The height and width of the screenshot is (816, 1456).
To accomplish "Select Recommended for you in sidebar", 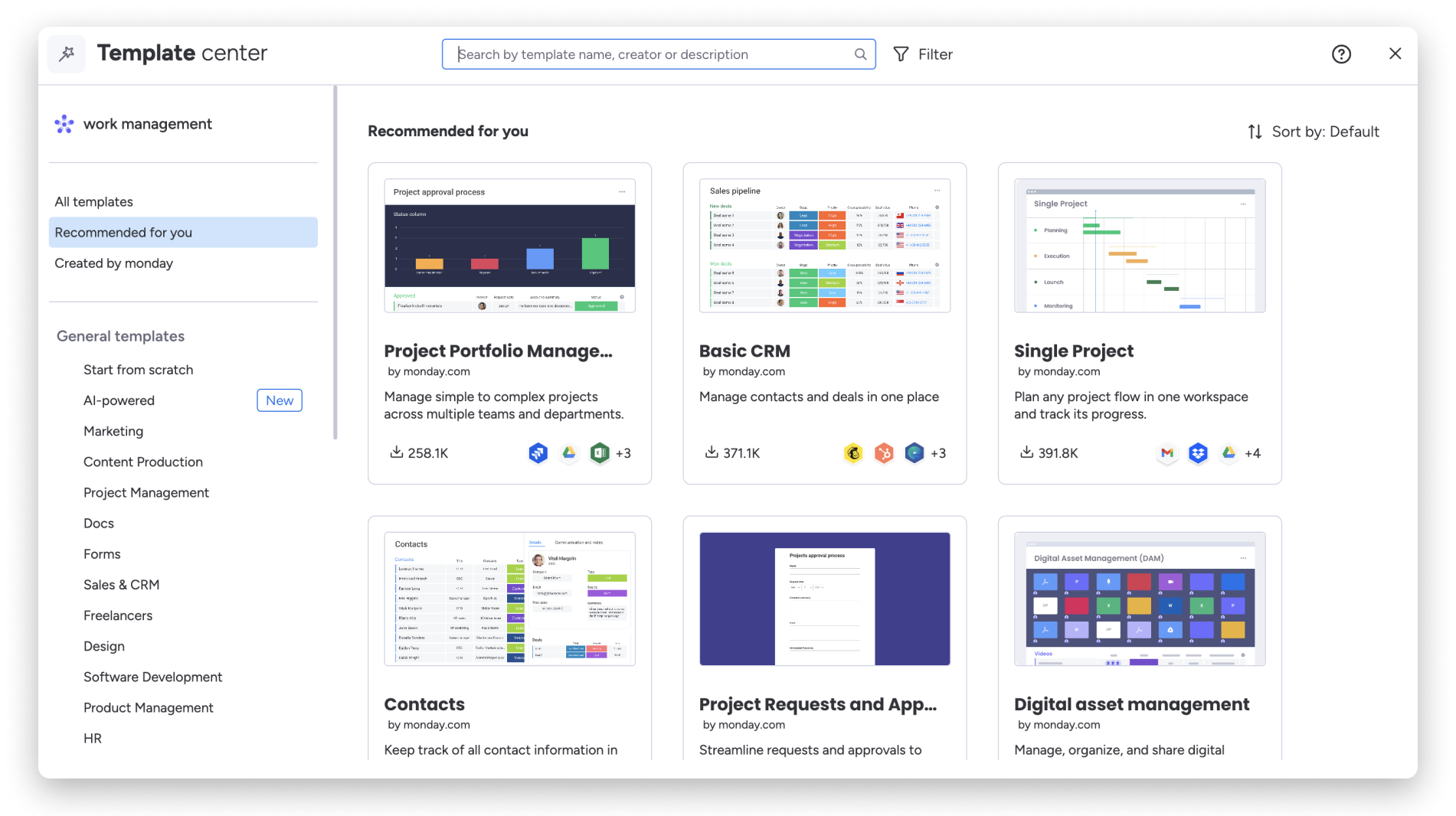I will coord(183,232).
